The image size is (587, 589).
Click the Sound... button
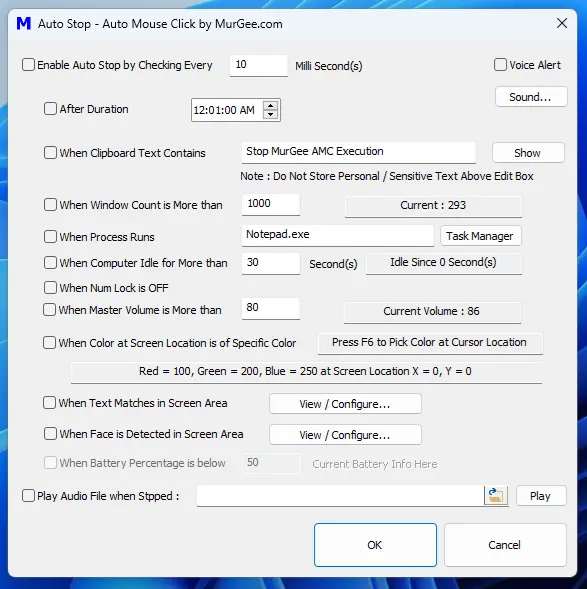[x=531, y=97]
